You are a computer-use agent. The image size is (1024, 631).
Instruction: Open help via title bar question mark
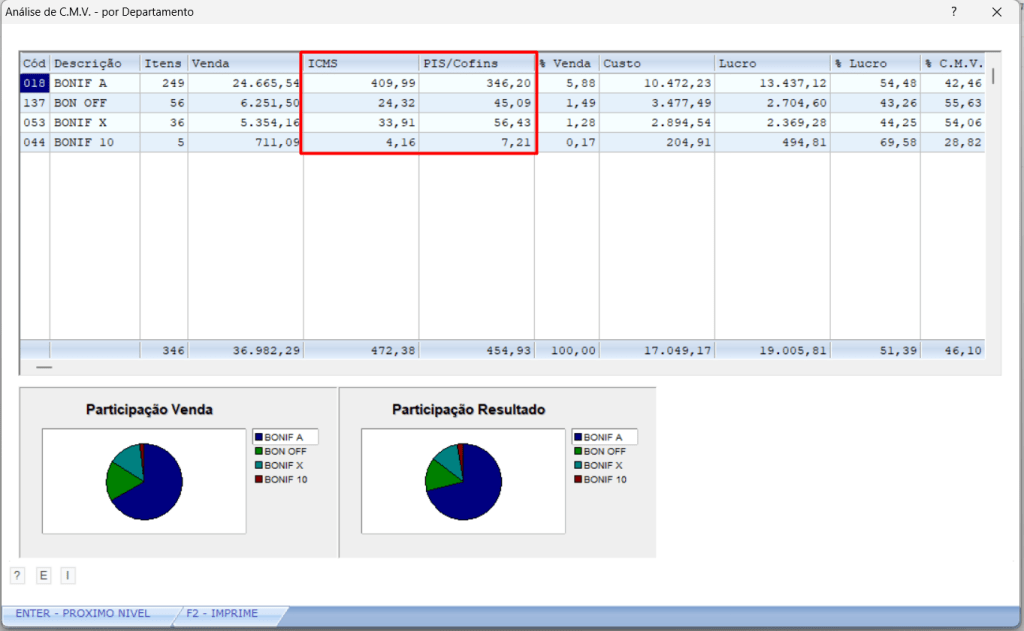tap(954, 12)
